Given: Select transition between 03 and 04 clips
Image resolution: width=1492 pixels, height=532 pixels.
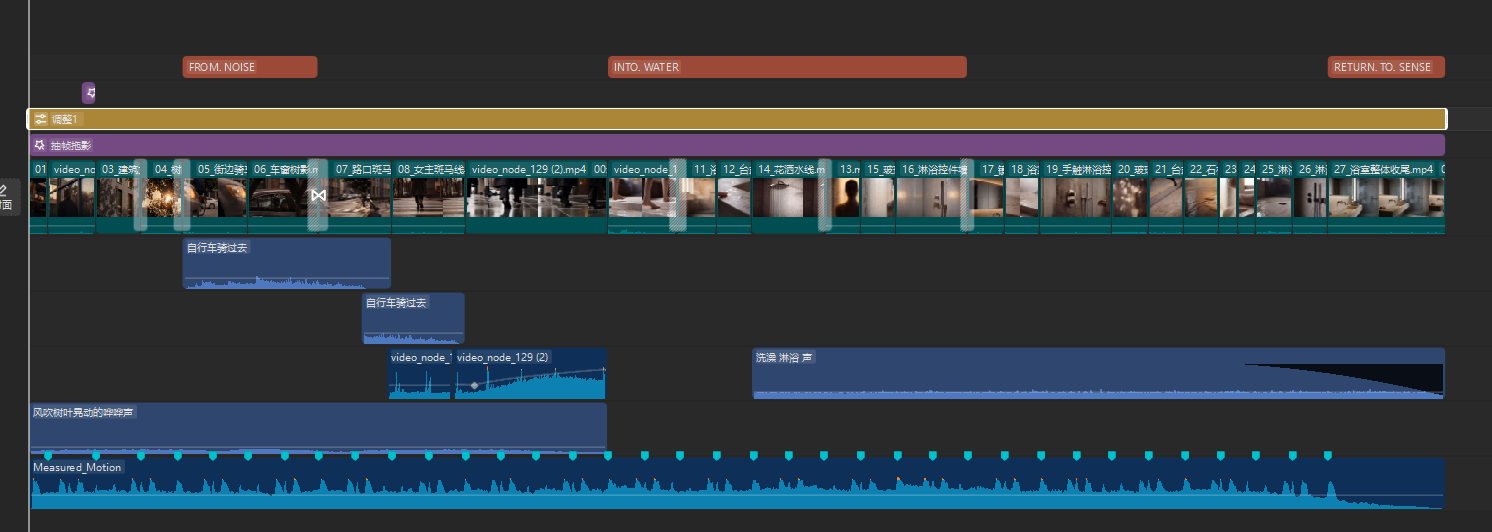Looking at the screenshot, I should point(141,195).
